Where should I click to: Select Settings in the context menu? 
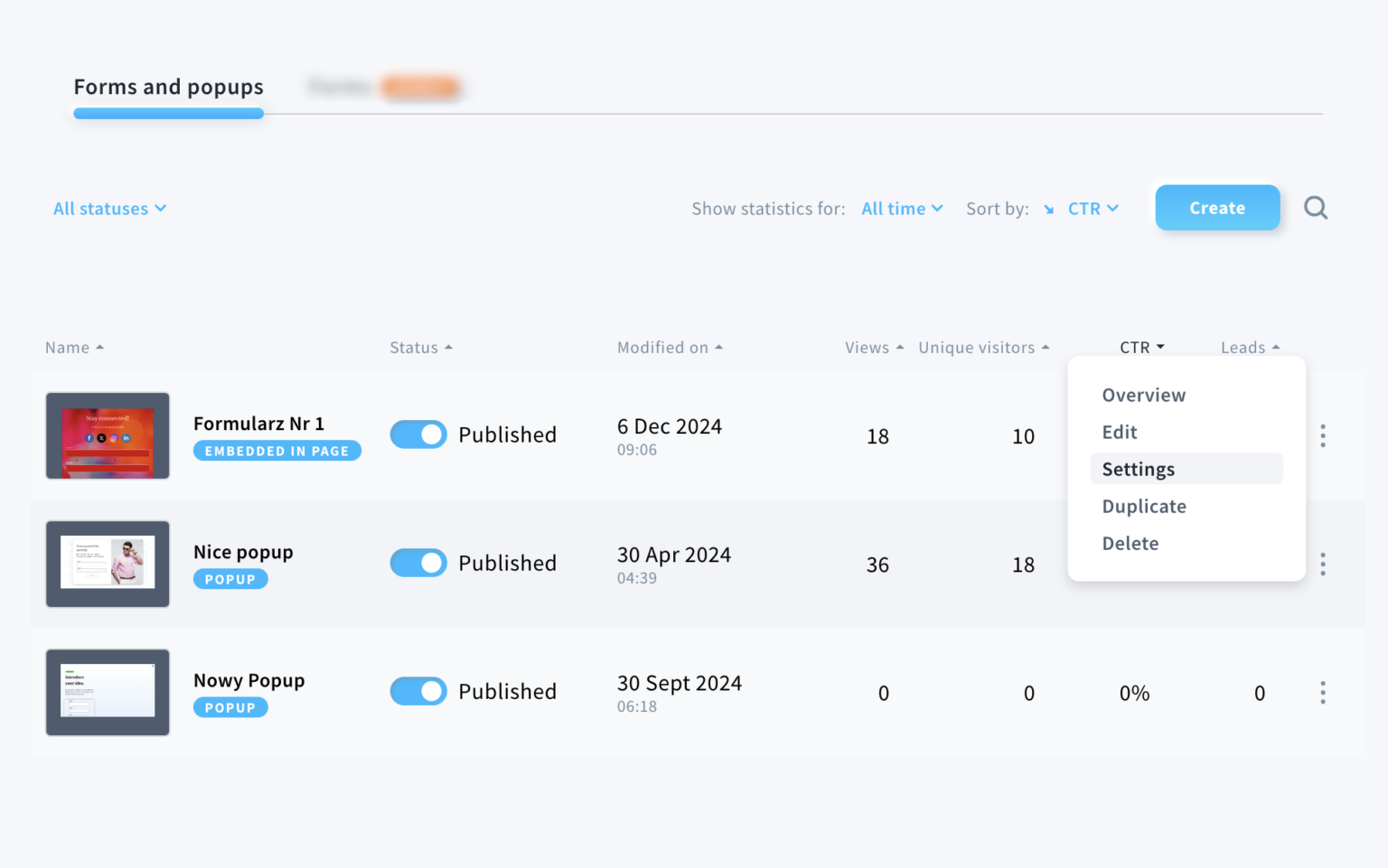[x=1138, y=469]
